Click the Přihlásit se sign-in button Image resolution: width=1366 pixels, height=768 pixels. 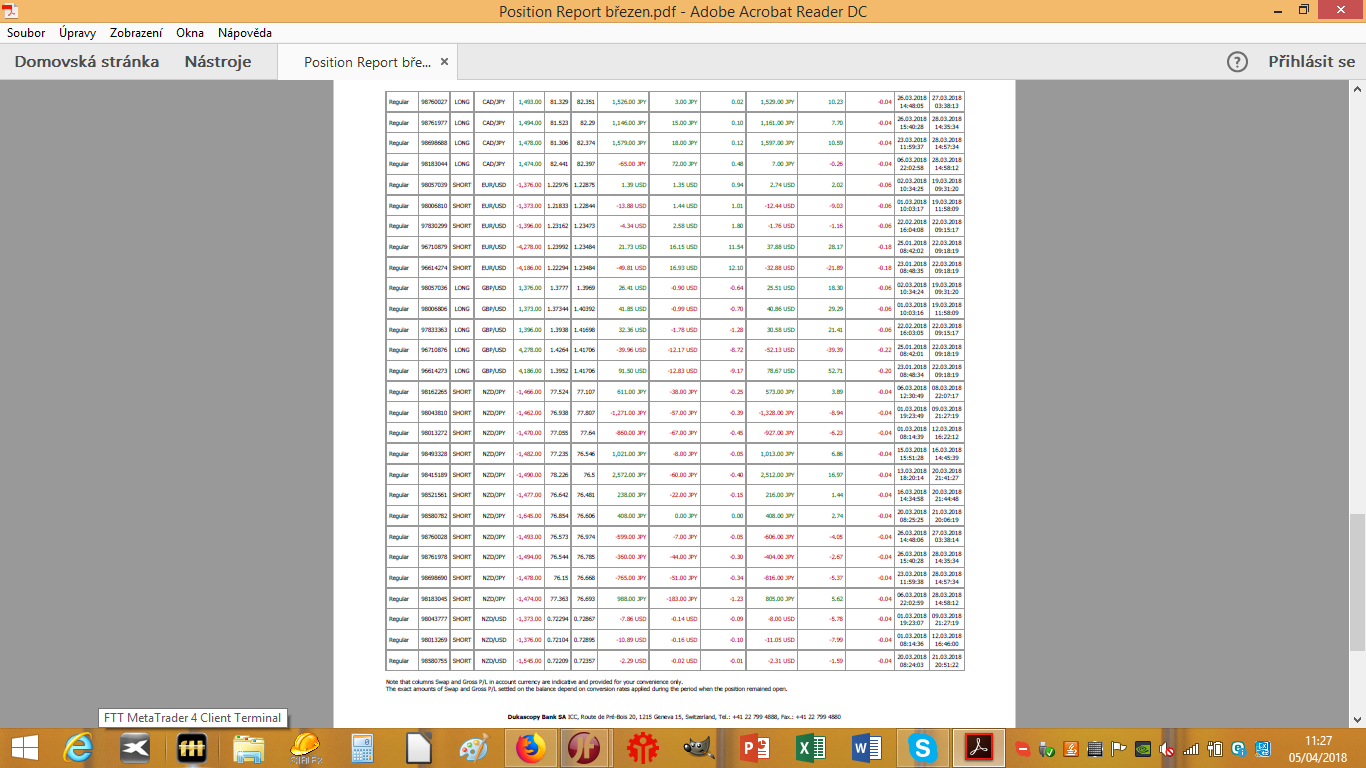click(x=1311, y=62)
